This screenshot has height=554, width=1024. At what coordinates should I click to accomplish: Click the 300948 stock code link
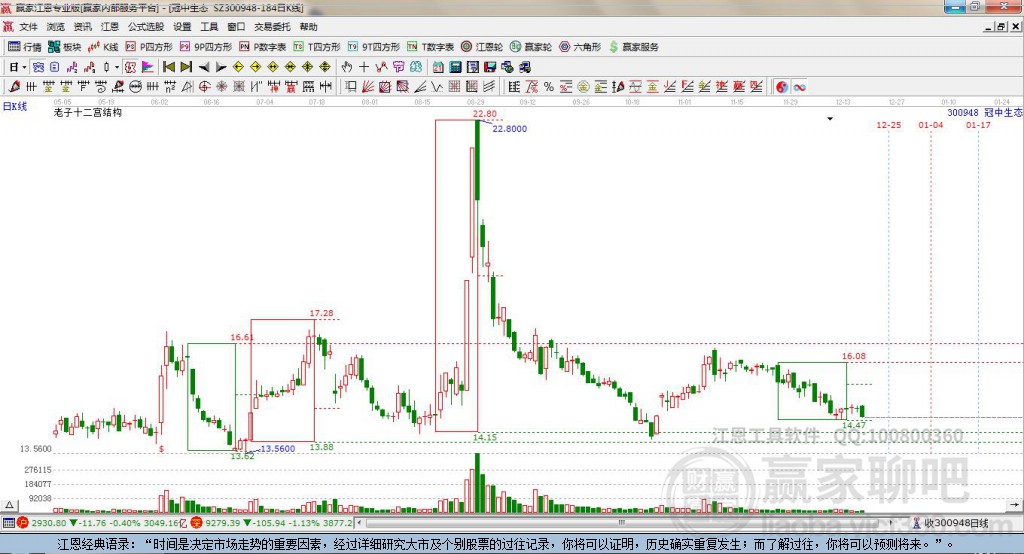pyautogui.click(x=963, y=112)
